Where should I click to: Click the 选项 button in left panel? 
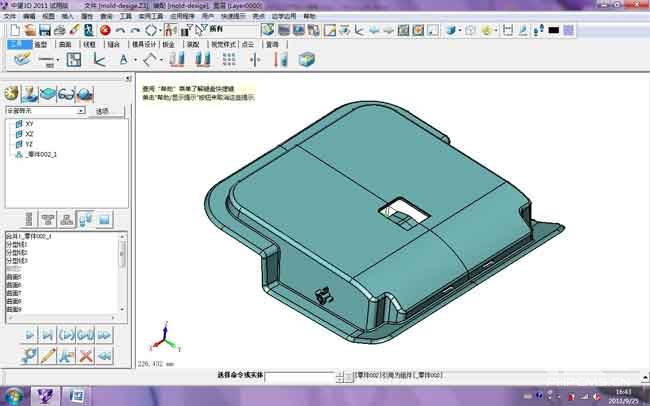[102, 111]
